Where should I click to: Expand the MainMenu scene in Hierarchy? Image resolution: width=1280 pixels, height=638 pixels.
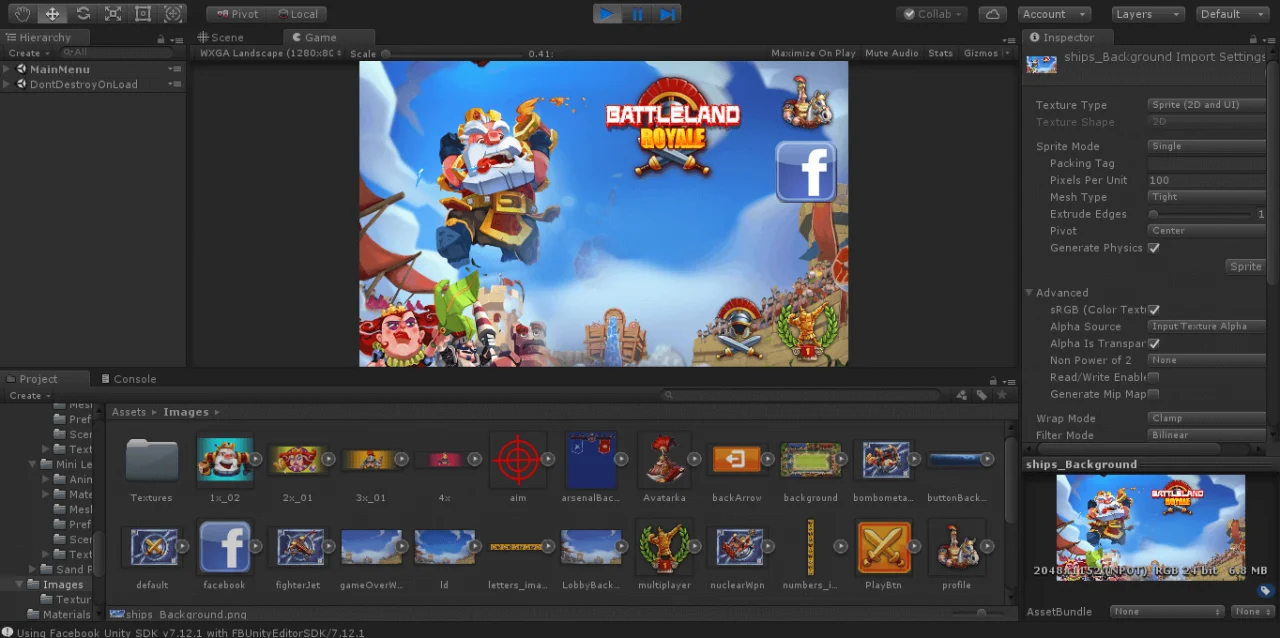pyautogui.click(x=7, y=69)
